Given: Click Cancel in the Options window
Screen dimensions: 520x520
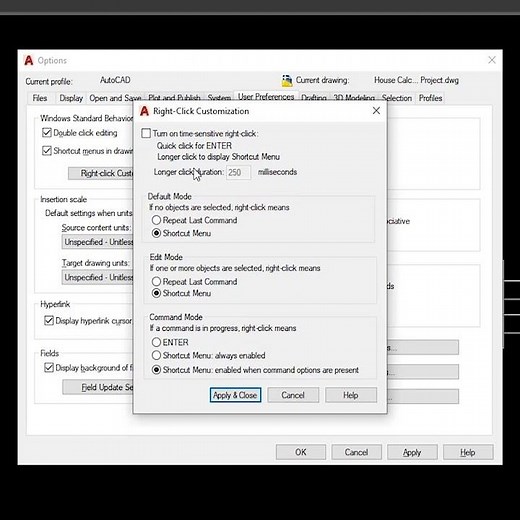Looking at the screenshot, I should point(356,452).
